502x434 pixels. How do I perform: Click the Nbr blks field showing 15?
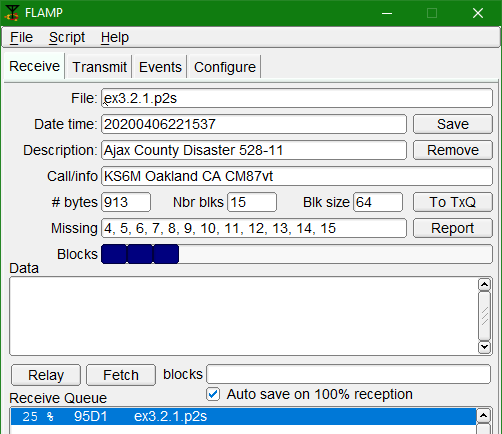pyautogui.click(x=252, y=202)
